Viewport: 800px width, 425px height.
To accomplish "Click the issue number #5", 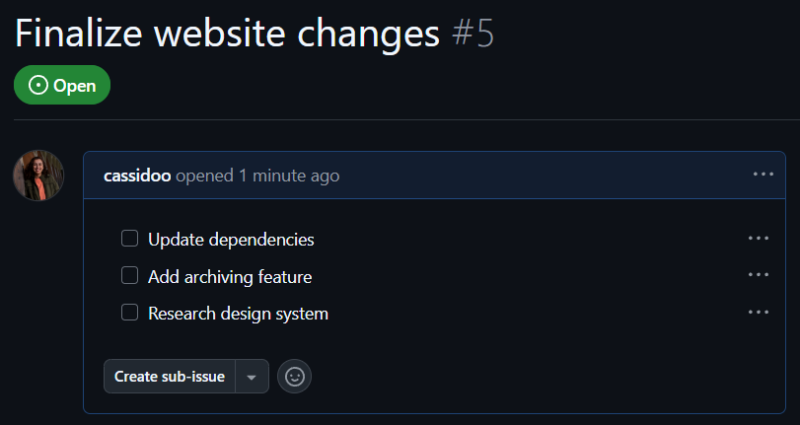I will 472,33.
